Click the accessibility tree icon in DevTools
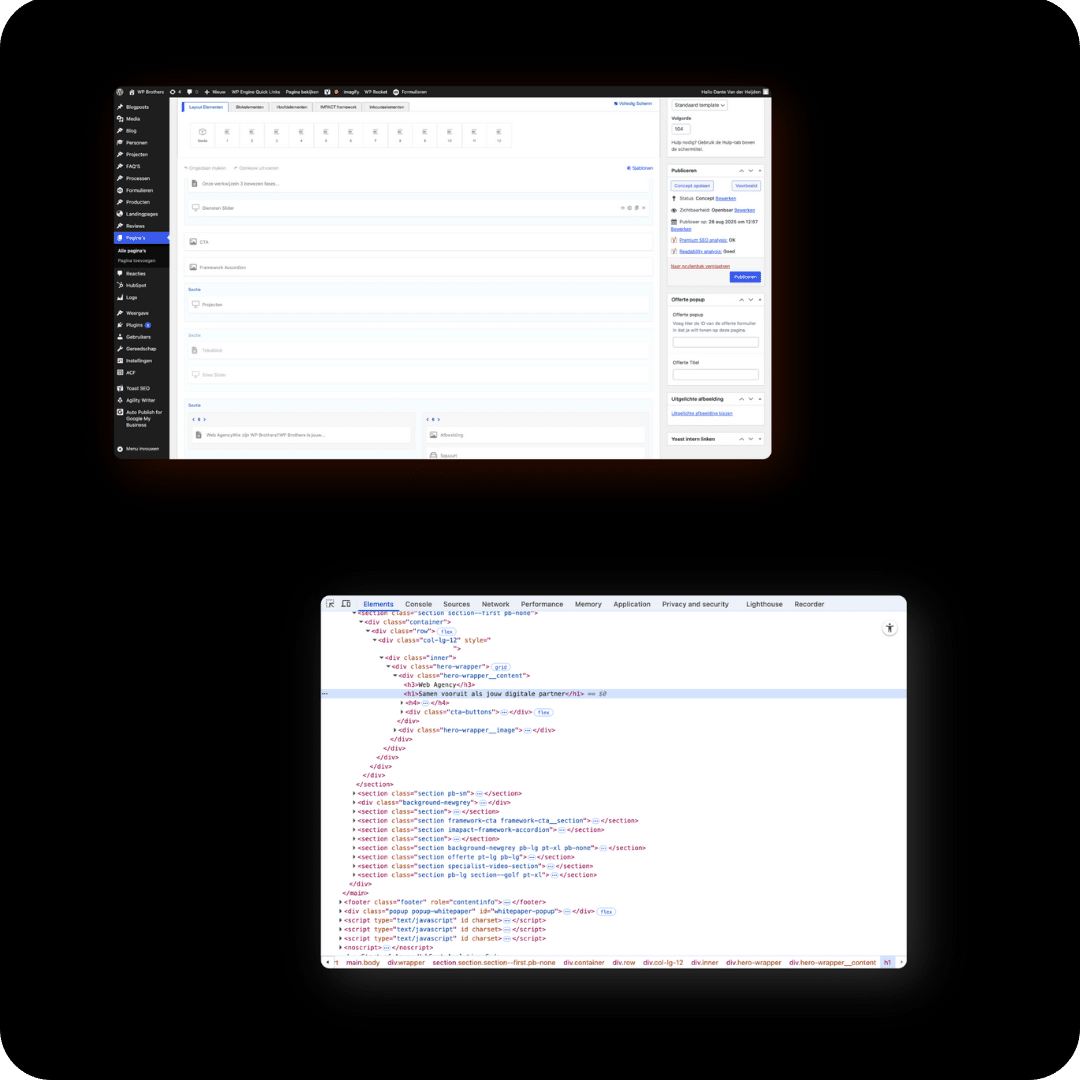The width and height of the screenshot is (1080, 1080). coord(889,628)
